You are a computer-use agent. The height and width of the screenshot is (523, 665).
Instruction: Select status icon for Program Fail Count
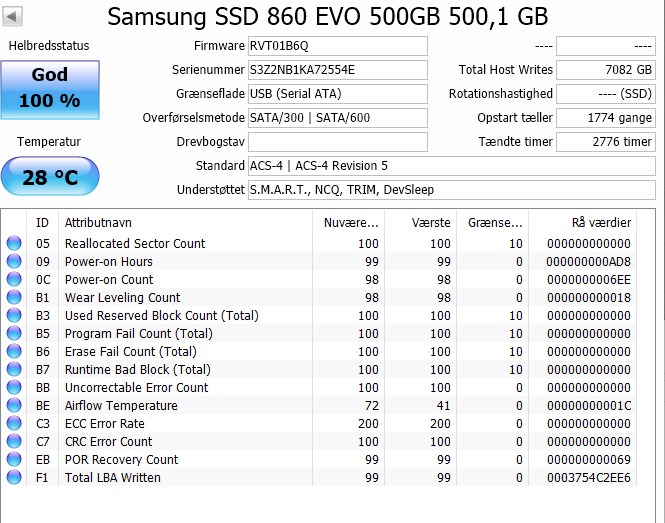pos(14,333)
